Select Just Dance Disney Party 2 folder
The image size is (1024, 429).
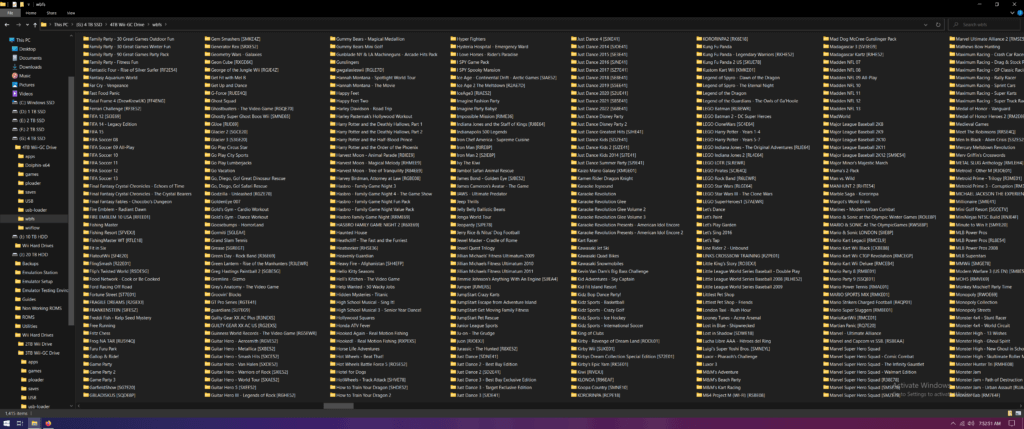tap(598, 124)
